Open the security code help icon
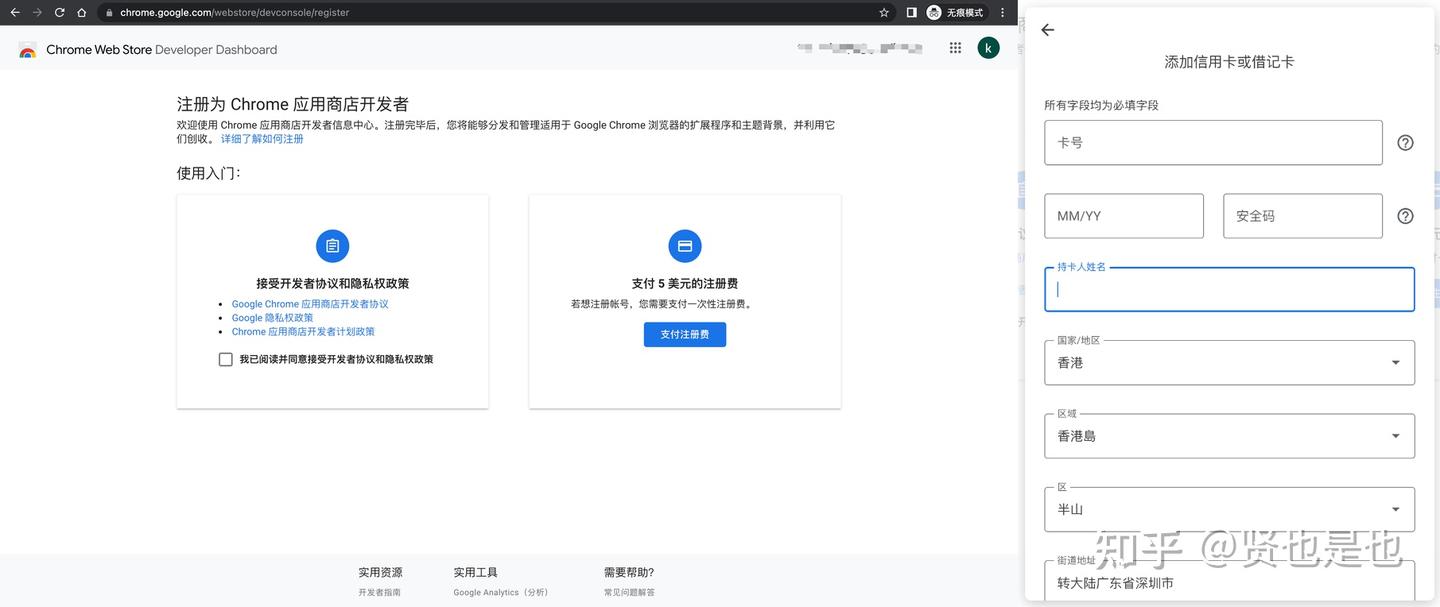This screenshot has height=607, width=1440. point(1405,215)
